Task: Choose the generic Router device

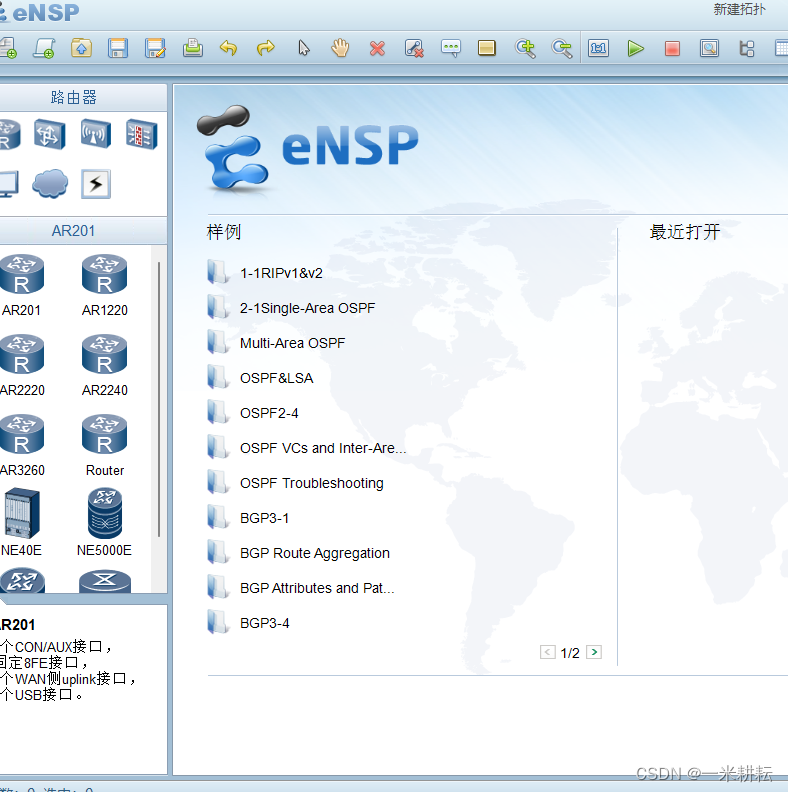Action: tap(105, 446)
